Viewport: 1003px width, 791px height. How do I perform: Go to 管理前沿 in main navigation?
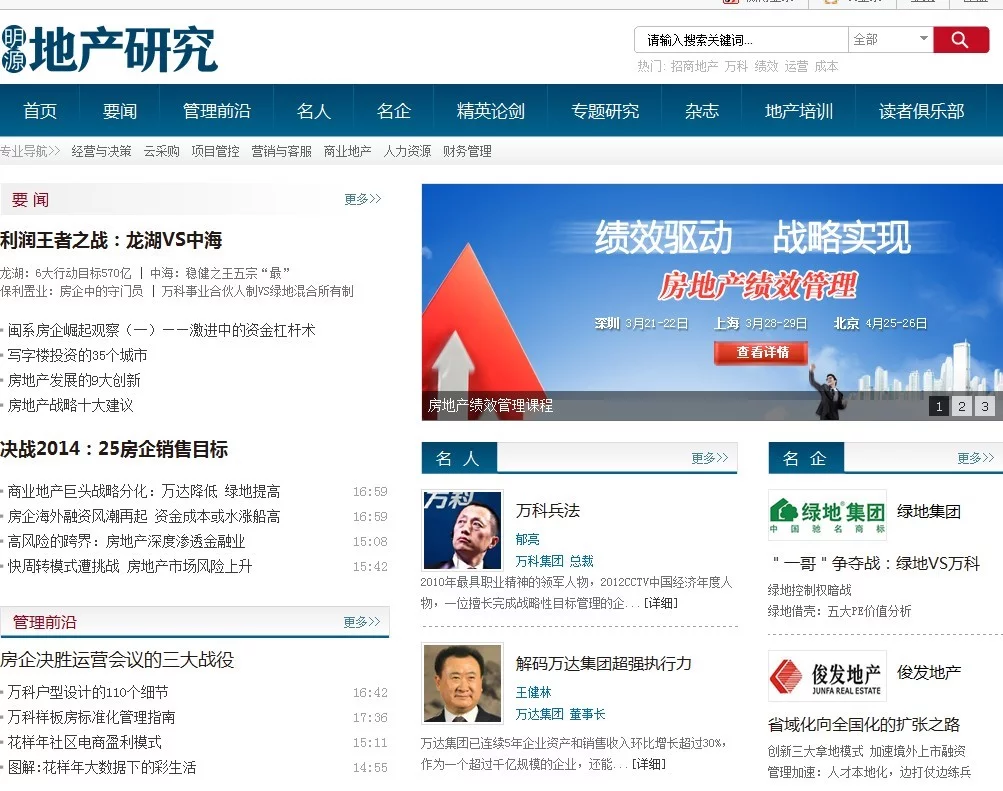pyautogui.click(x=216, y=111)
